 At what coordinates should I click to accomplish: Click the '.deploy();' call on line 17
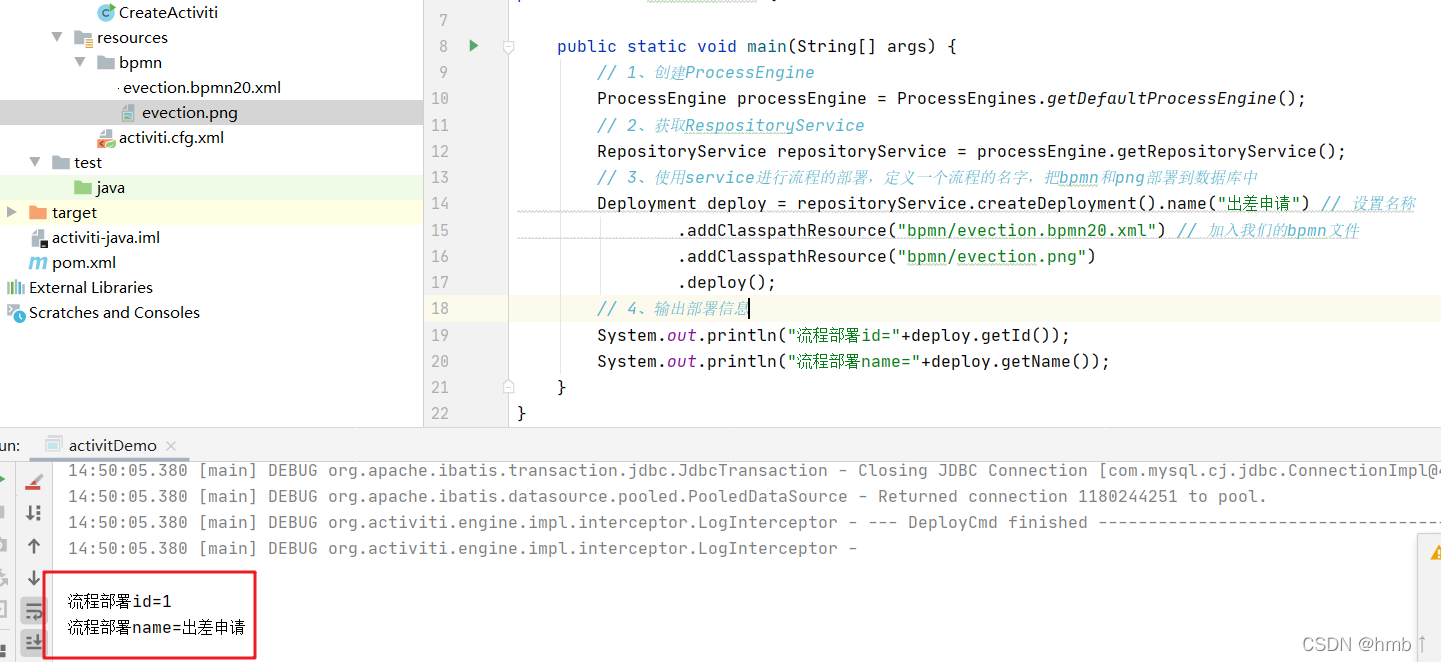(727, 282)
